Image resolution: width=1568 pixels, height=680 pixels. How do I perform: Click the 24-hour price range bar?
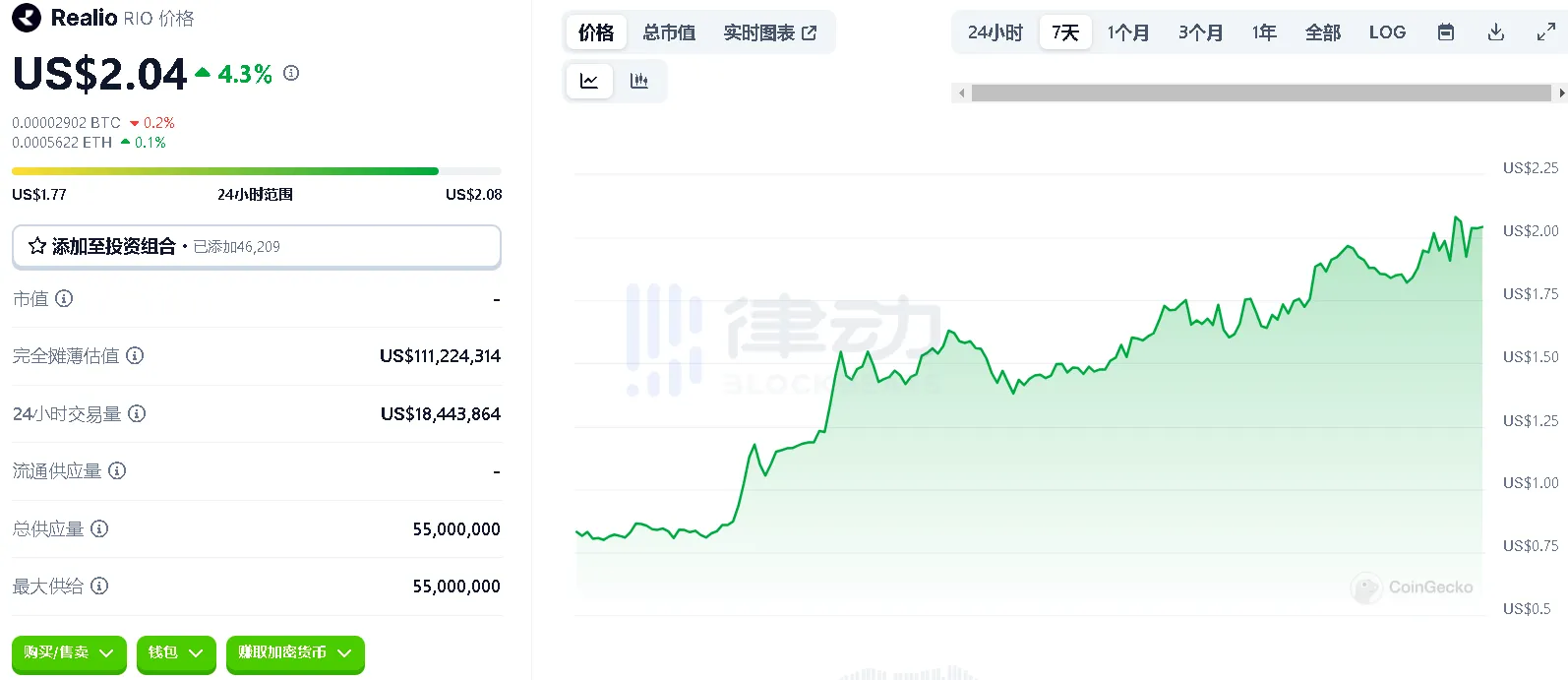click(x=256, y=171)
